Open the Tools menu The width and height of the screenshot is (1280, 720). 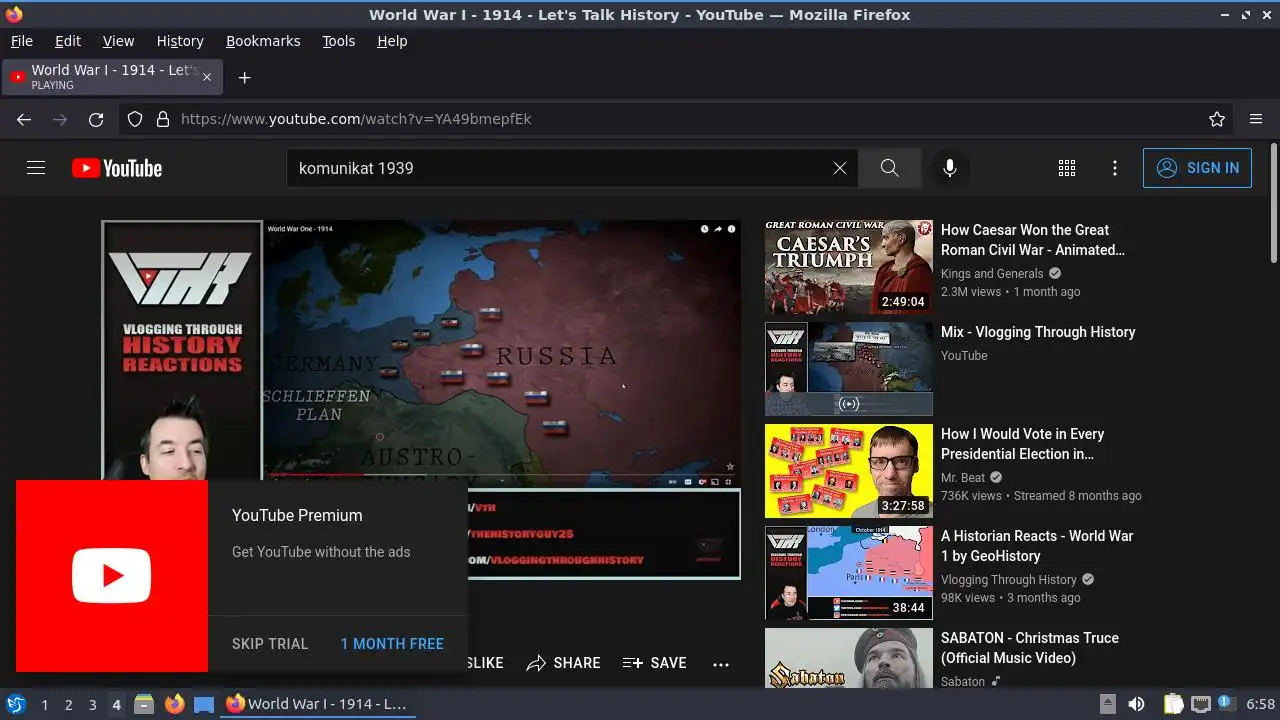(x=338, y=41)
